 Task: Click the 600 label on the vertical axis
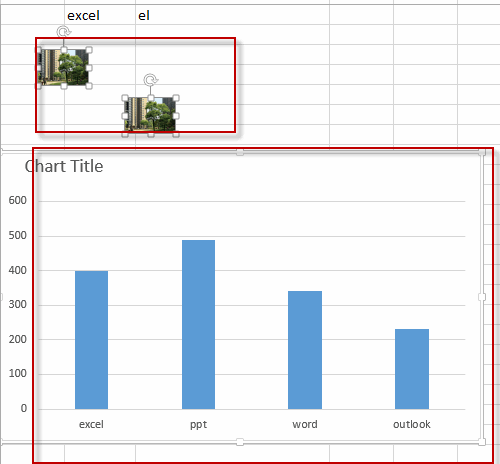(x=18, y=200)
